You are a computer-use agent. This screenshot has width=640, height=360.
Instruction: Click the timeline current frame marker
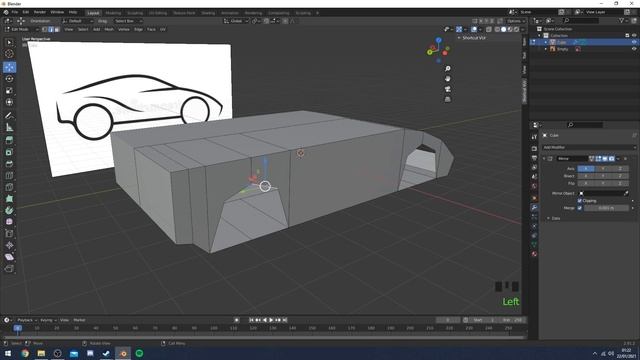(x=18, y=328)
